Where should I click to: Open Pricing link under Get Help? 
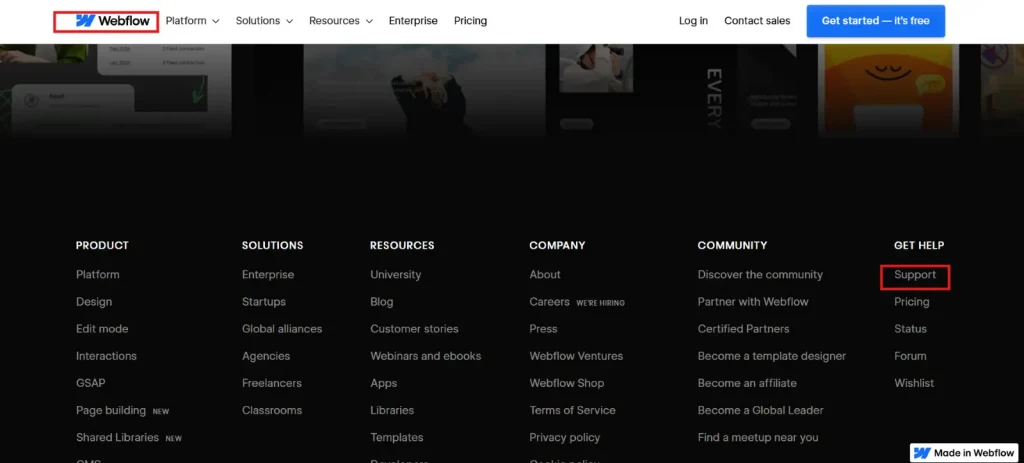912,302
